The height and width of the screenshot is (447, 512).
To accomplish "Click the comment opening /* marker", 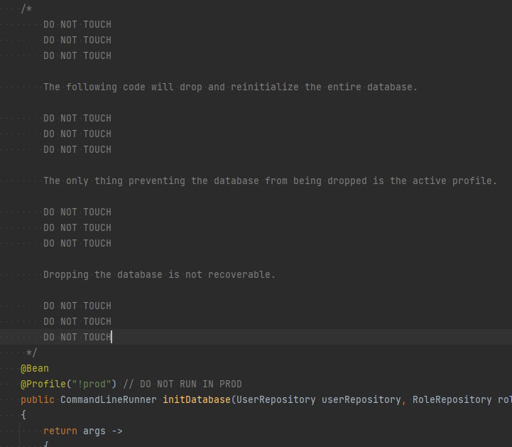I will pyautogui.click(x=26, y=9).
